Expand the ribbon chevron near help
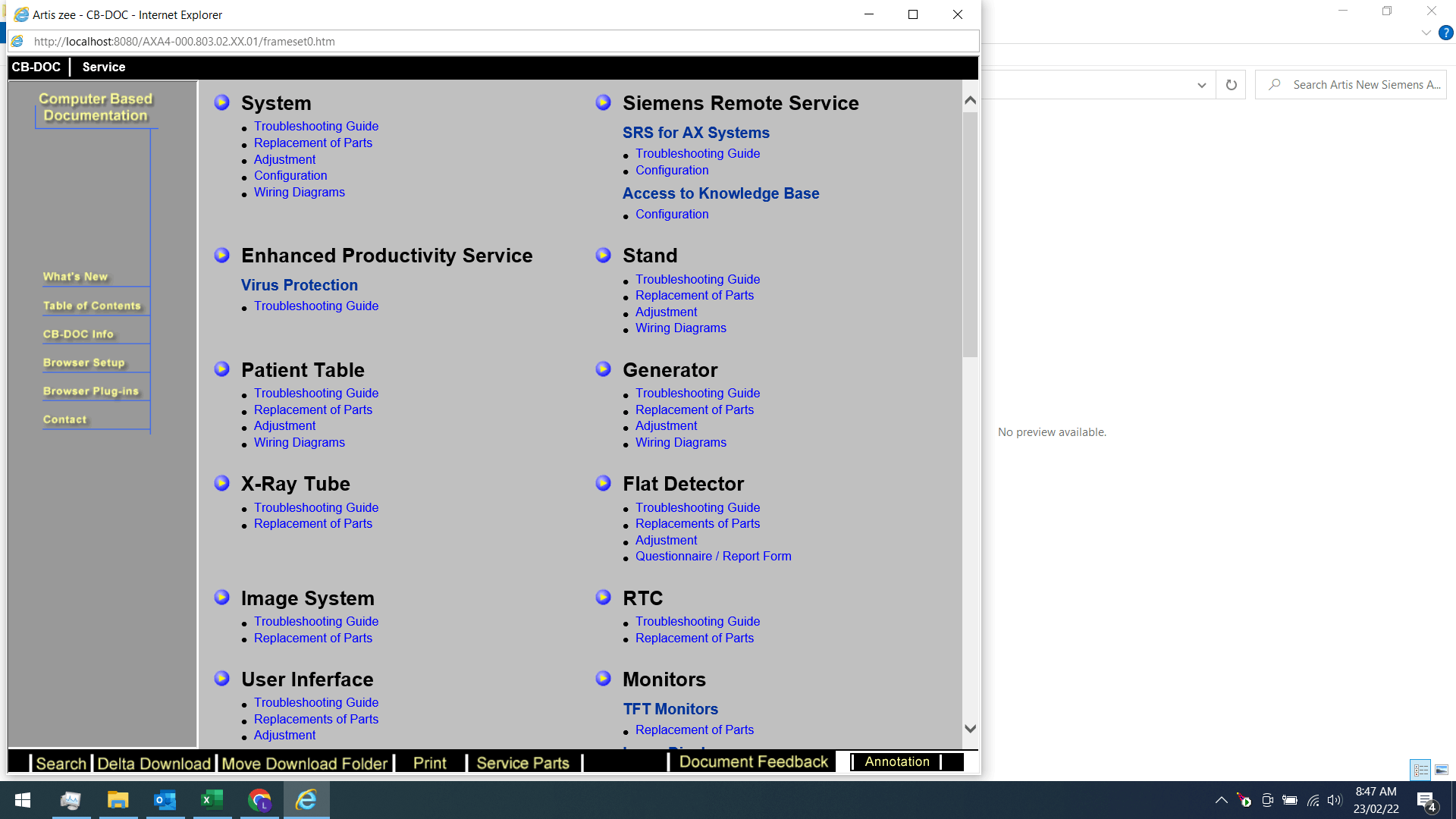 click(x=1426, y=33)
